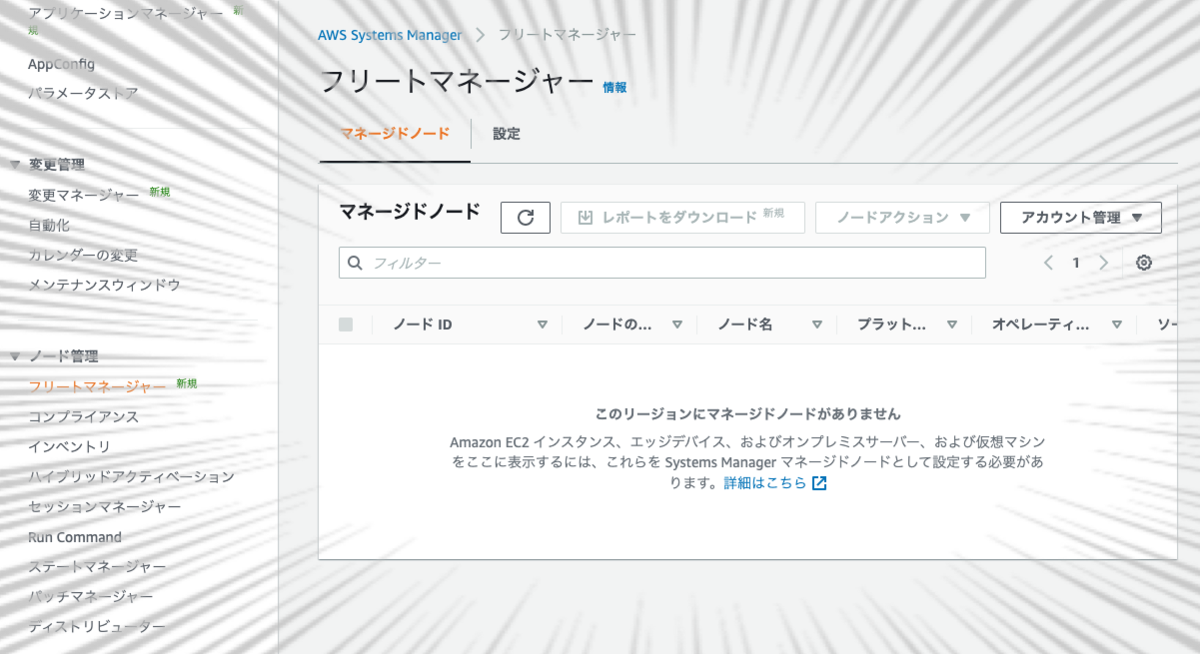
Task: Open Run Command in sidebar
Action: click(75, 537)
